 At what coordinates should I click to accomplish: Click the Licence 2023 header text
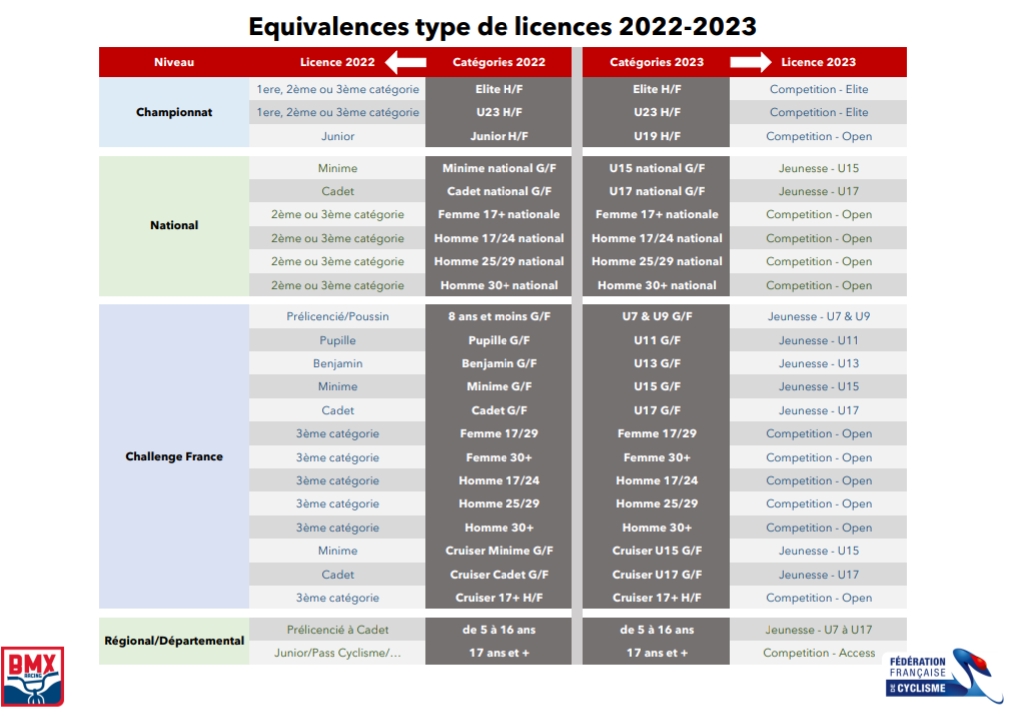coord(818,62)
